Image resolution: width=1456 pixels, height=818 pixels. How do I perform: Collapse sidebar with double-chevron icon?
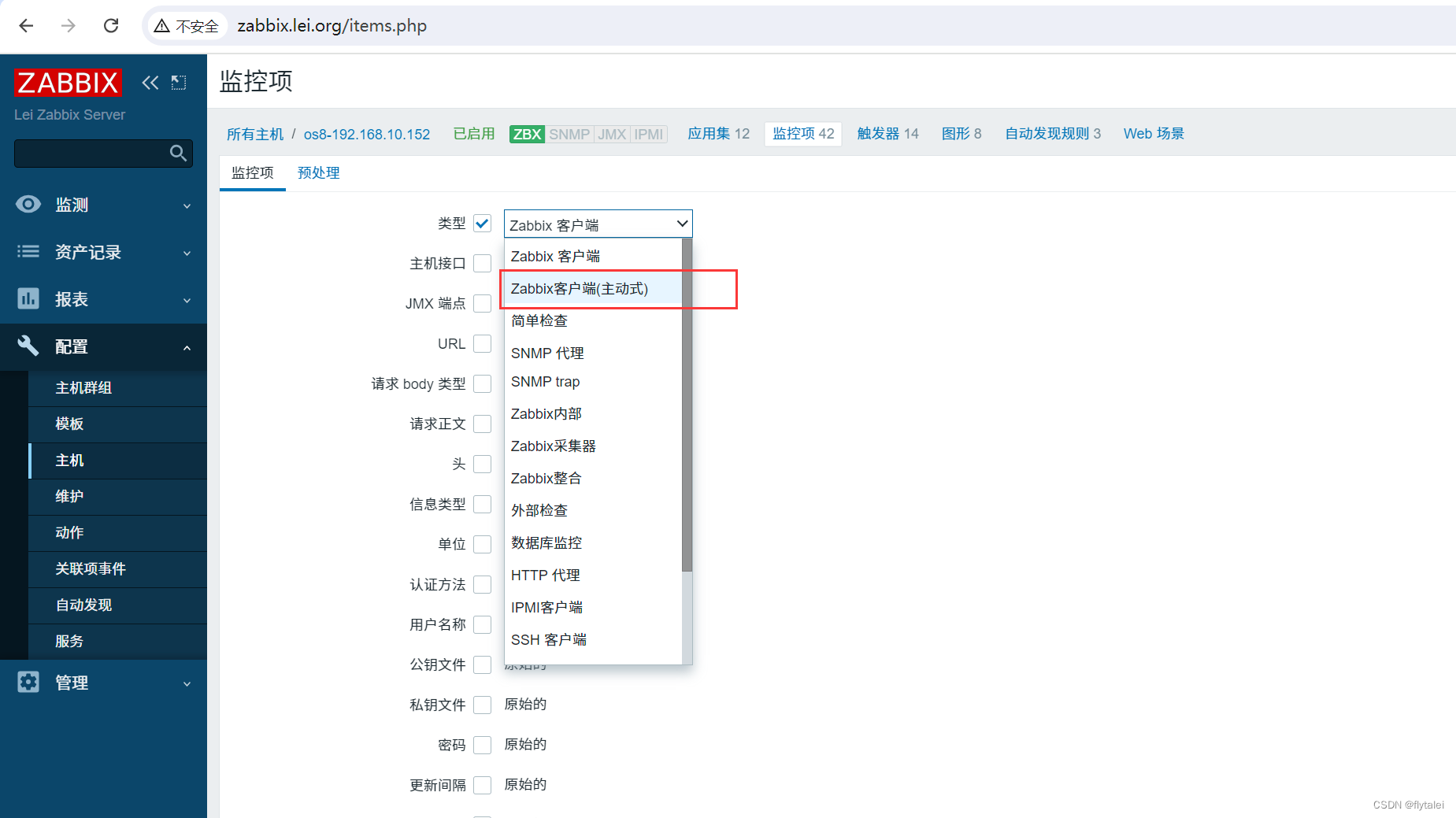point(150,83)
